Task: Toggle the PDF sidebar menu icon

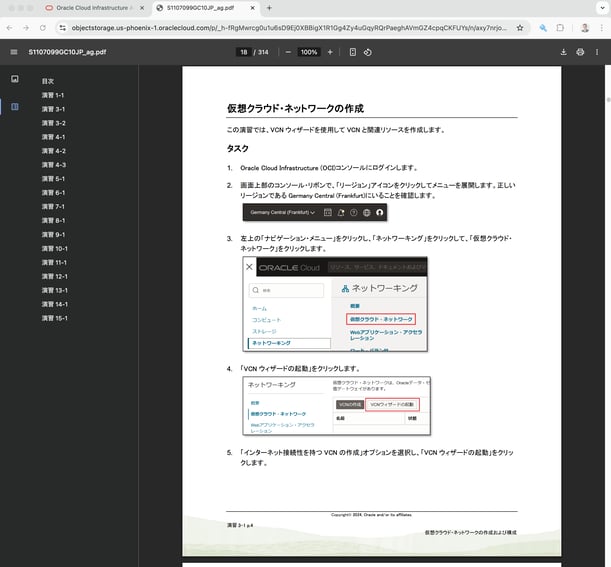Action: [14, 52]
